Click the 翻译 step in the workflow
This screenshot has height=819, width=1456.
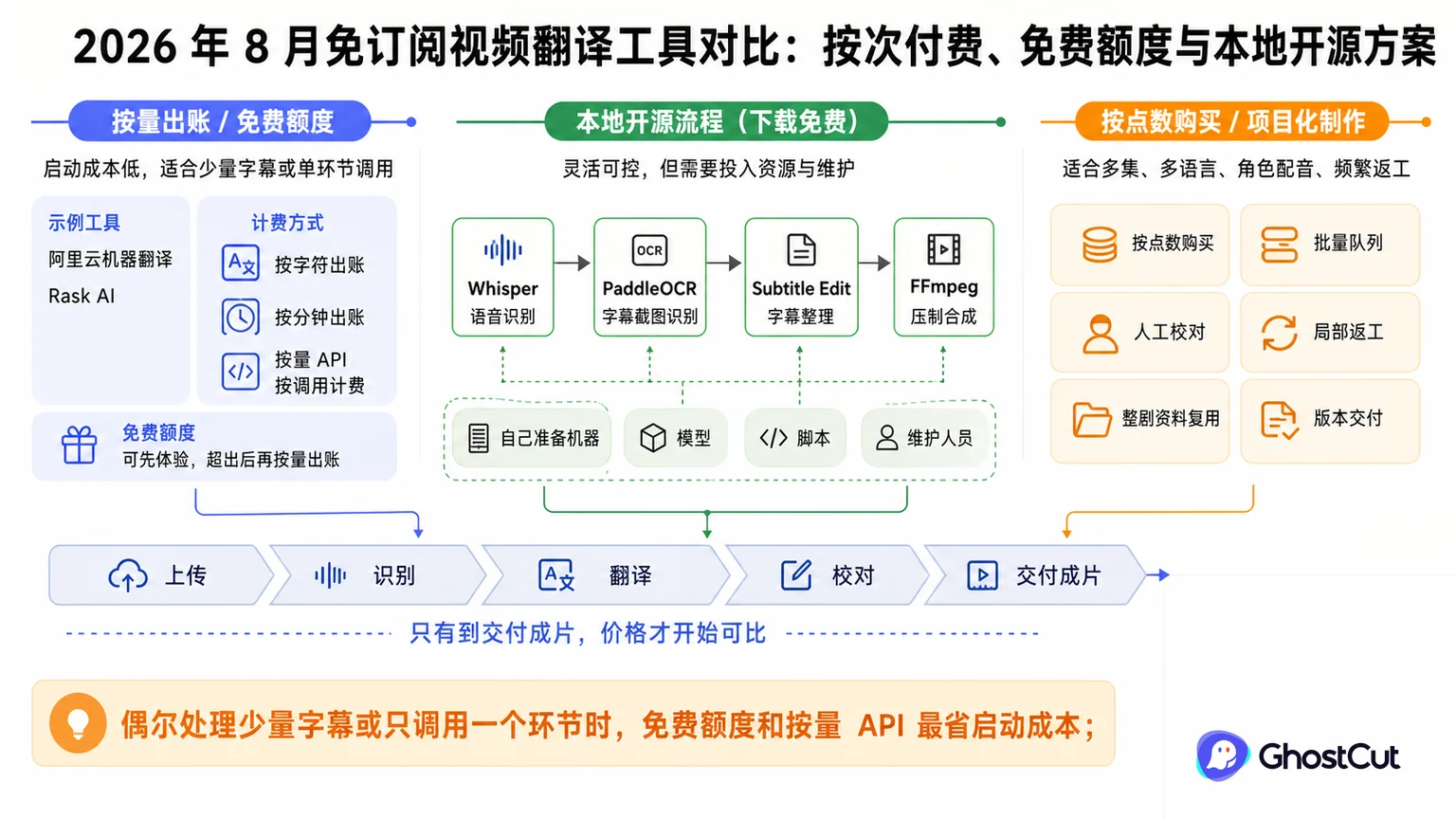tap(605, 575)
